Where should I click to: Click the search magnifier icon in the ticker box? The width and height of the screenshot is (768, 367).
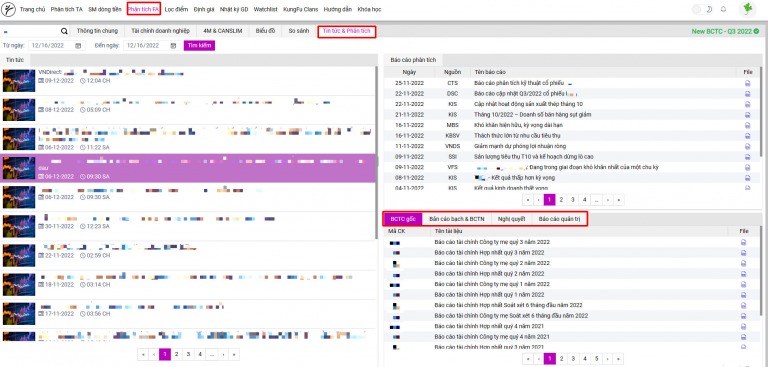pyautogui.click(x=64, y=31)
